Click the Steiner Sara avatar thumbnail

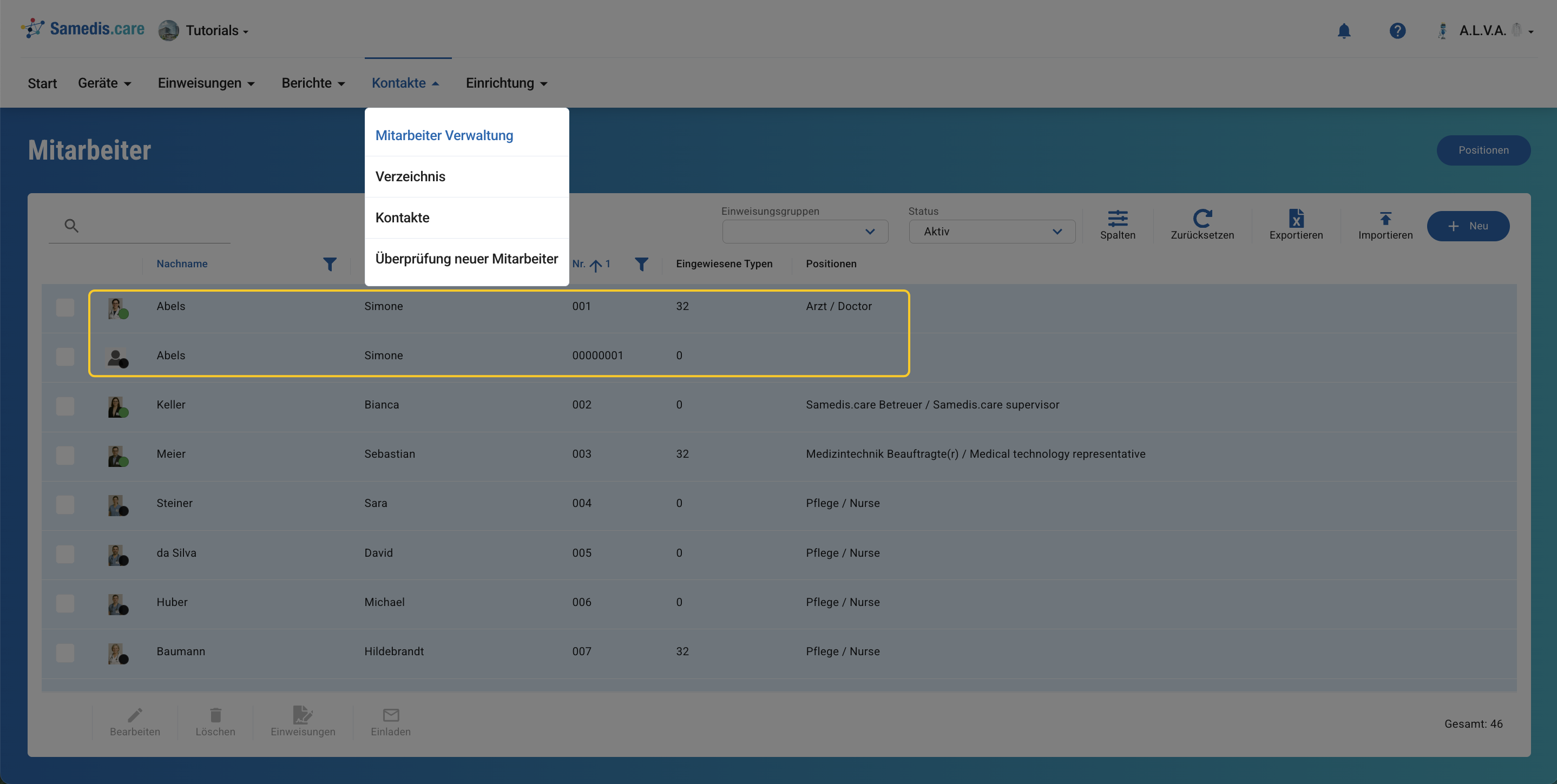click(x=116, y=504)
